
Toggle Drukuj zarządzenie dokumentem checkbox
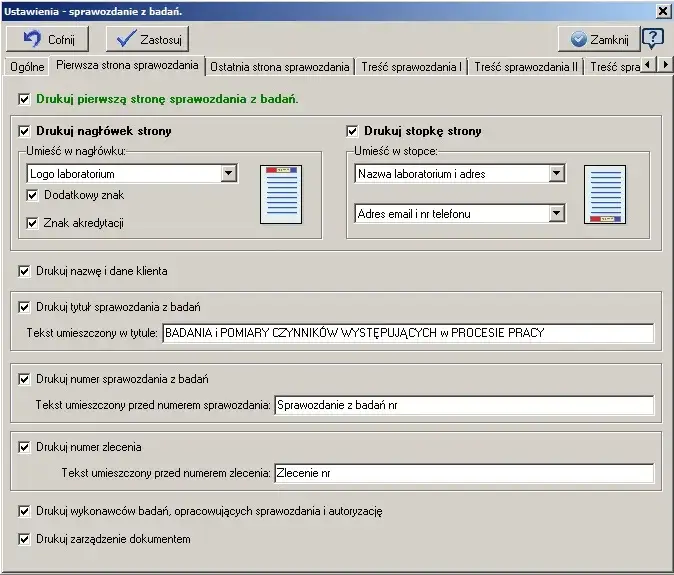click(x=25, y=539)
